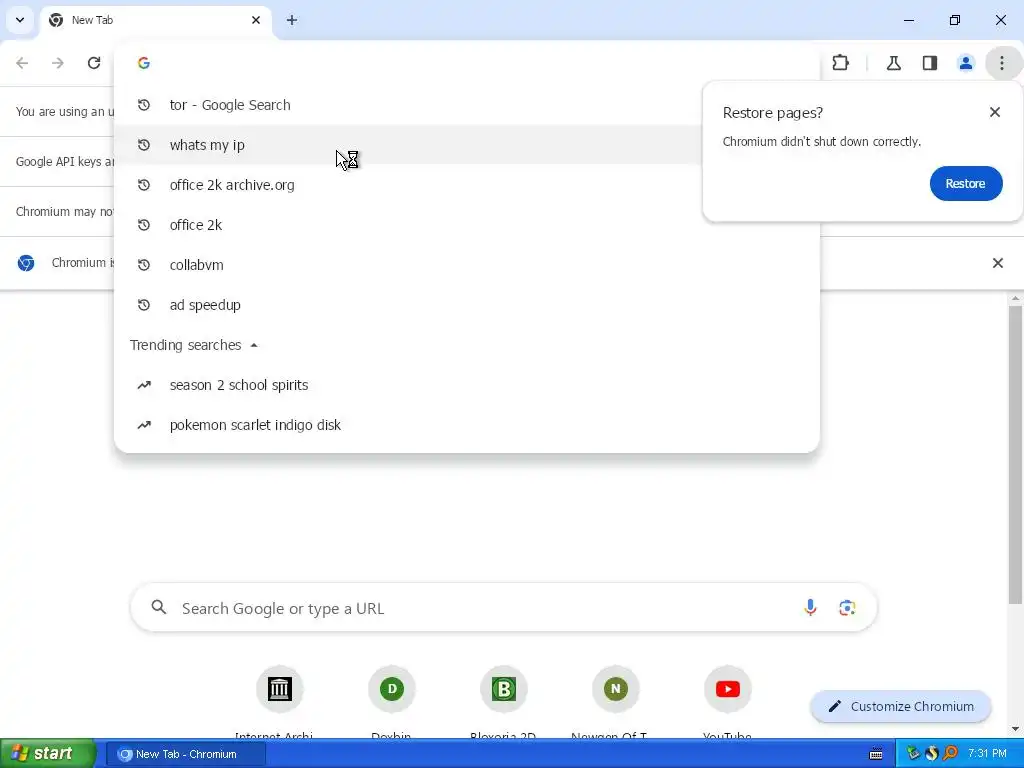Click trending arrow icon beside 'pokemon scarlet'

(144, 425)
